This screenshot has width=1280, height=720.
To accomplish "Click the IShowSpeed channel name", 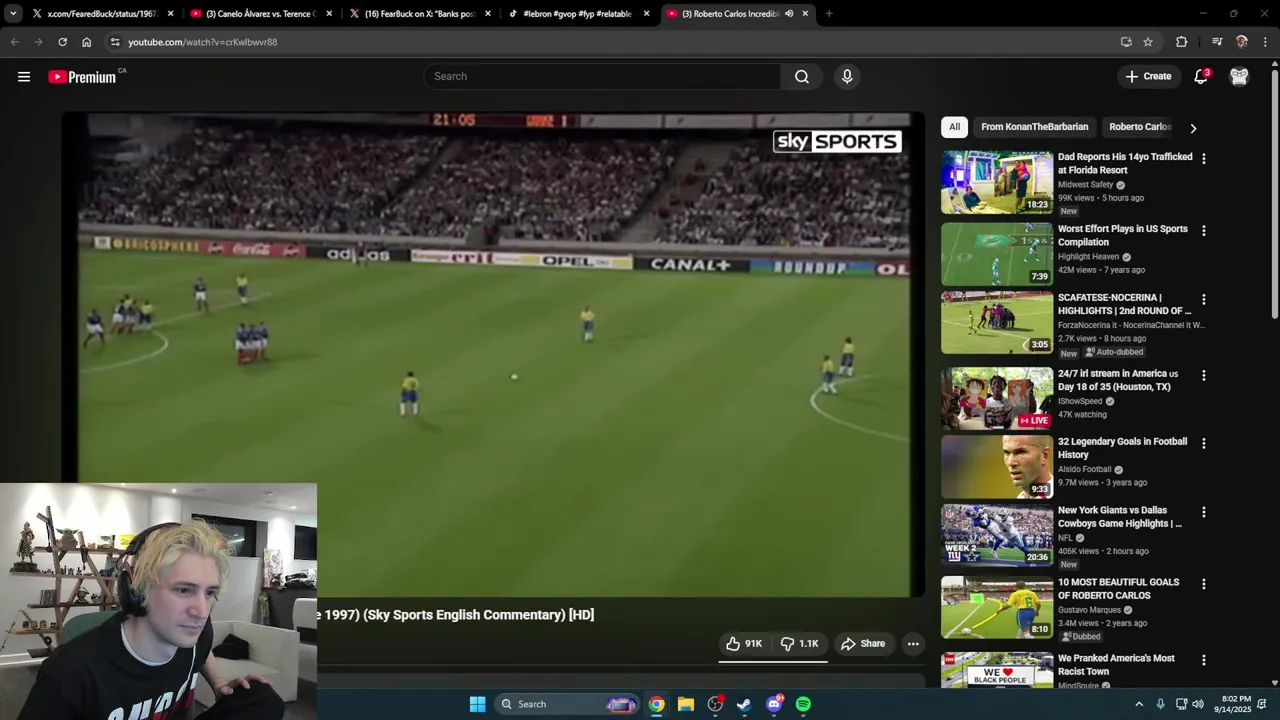I will point(1080,402).
